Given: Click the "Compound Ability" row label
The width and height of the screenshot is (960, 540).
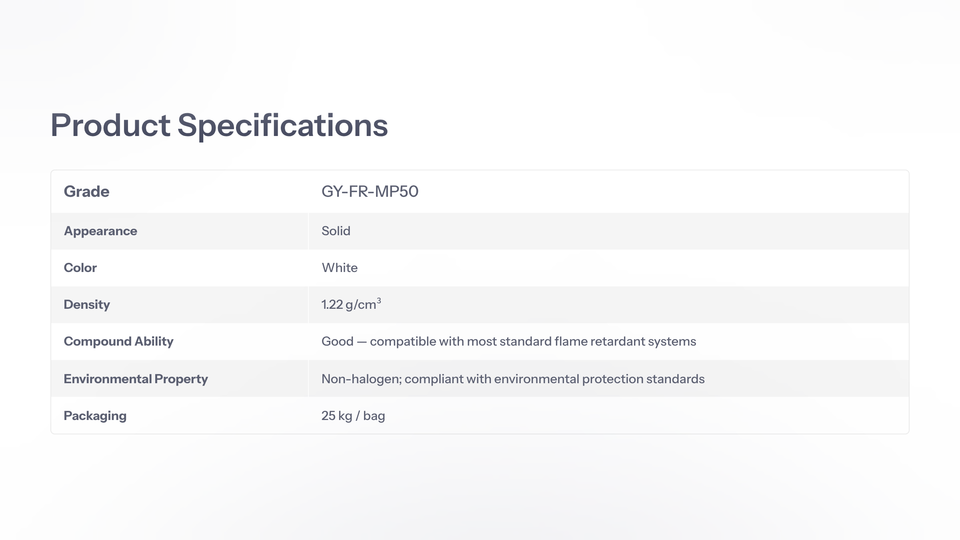Looking at the screenshot, I should [118, 342].
